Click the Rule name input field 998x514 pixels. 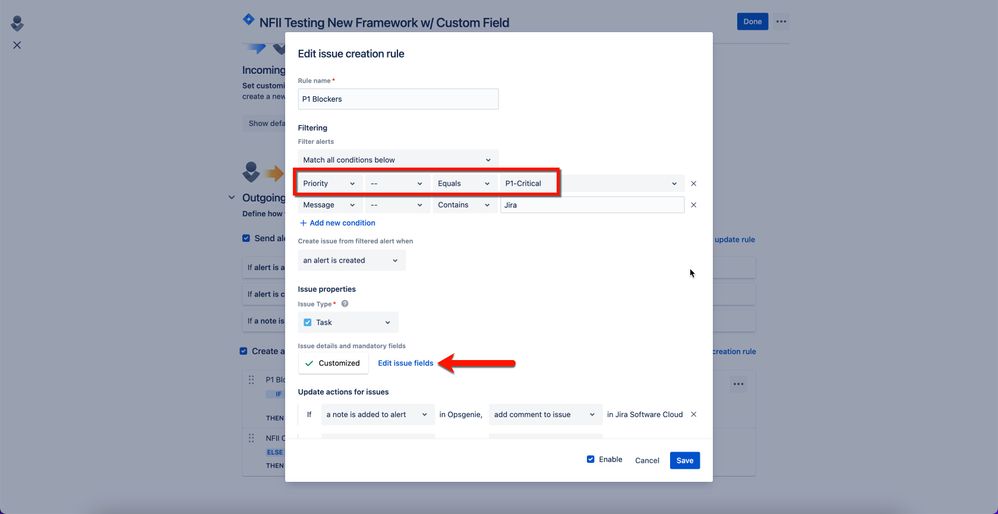click(x=398, y=99)
